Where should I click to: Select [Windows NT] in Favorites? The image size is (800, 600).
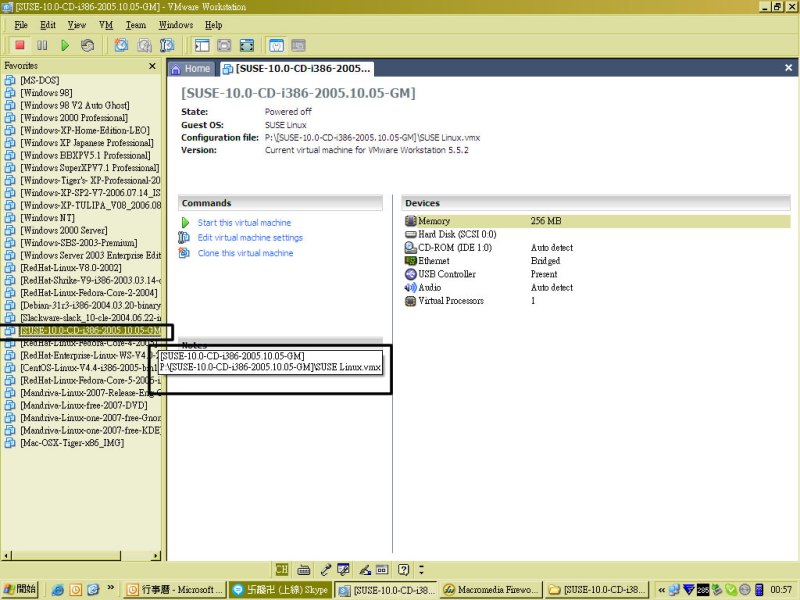[47, 218]
